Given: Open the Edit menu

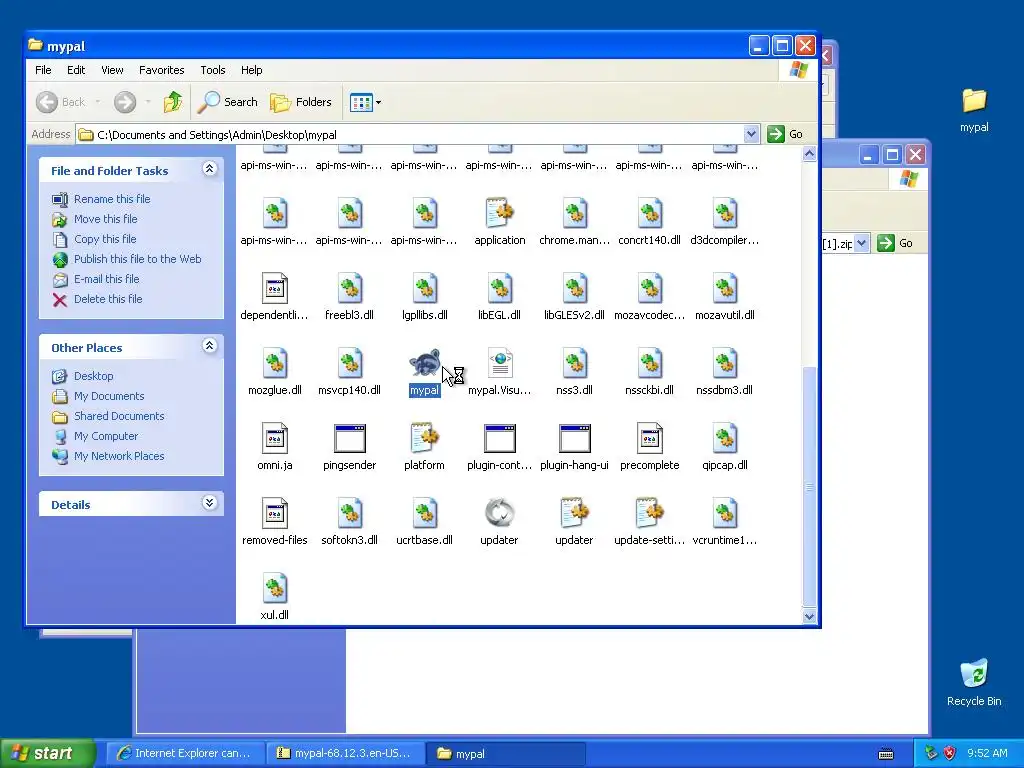Looking at the screenshot, I should coord(76,70).
